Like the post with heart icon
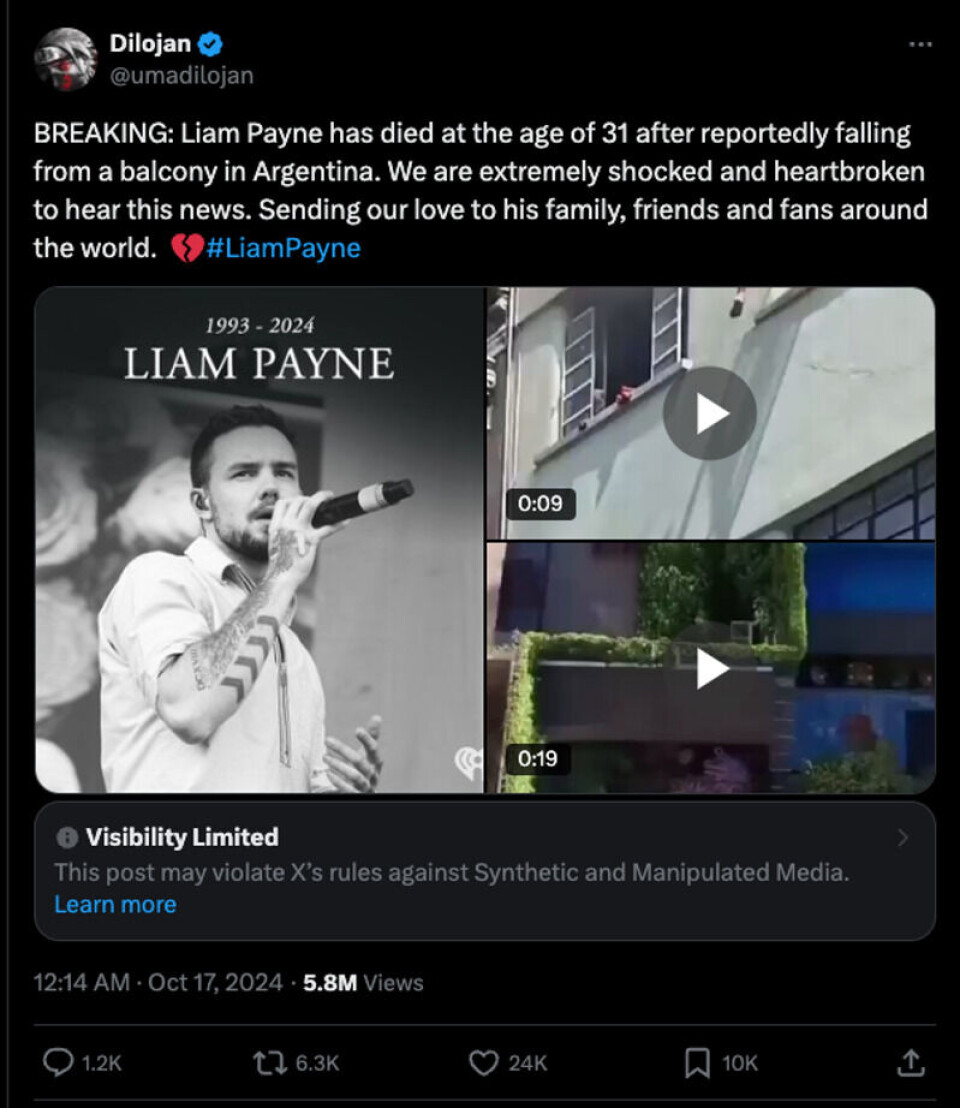This screenshot has height=1108, width=960. pos(484,1062)
